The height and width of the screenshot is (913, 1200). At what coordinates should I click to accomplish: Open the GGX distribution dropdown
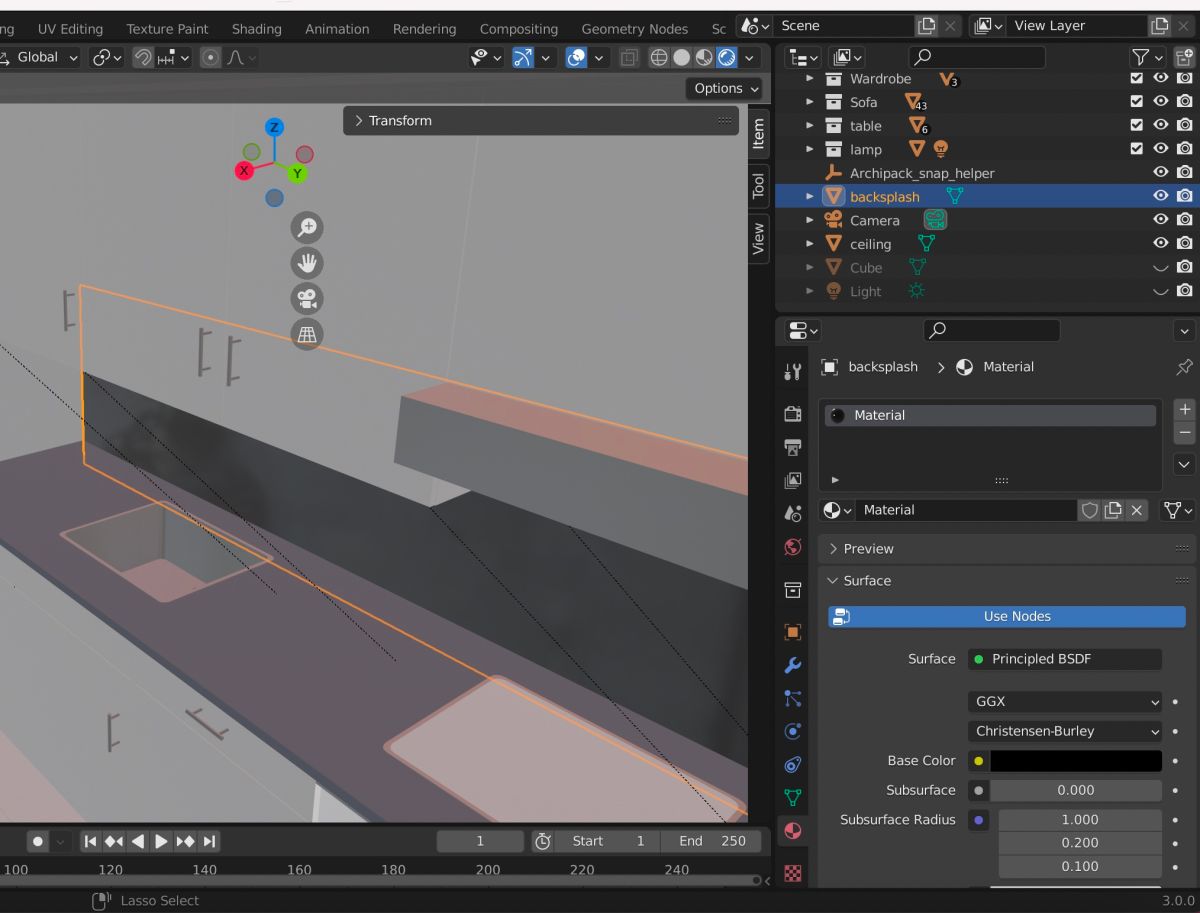coord(1065,702)
